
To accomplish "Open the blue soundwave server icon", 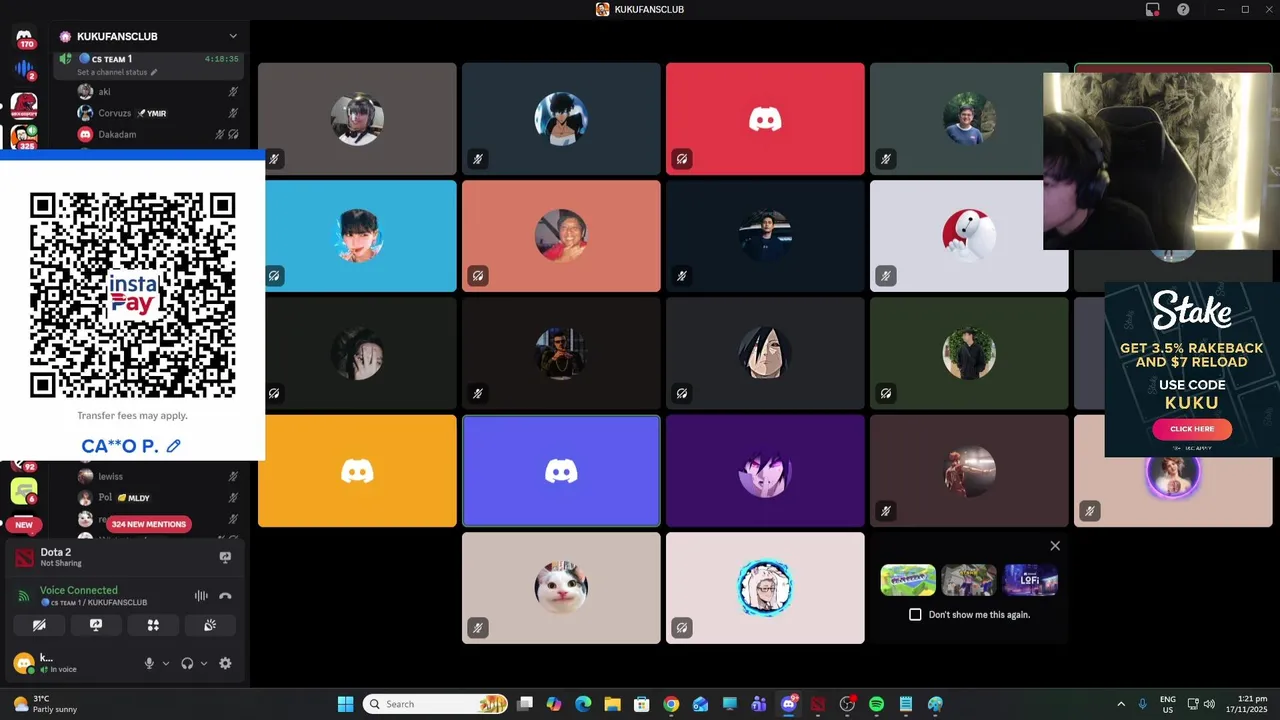I will 24,69.
